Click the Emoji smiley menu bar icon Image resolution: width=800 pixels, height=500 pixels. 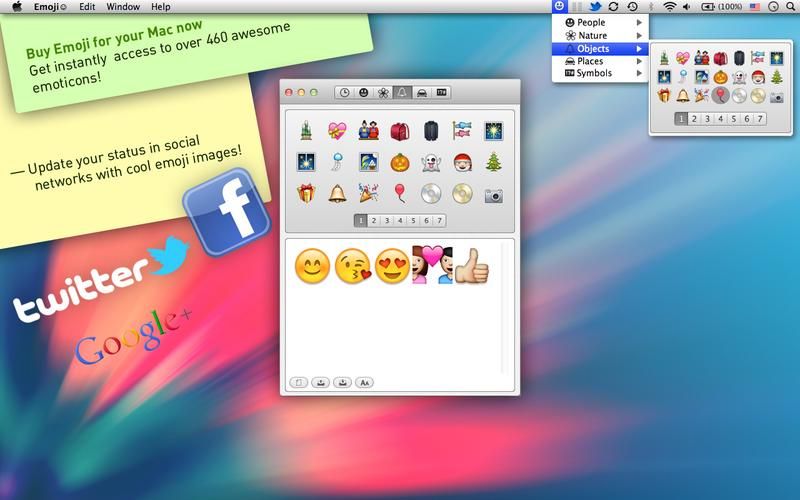coord(558,6)
